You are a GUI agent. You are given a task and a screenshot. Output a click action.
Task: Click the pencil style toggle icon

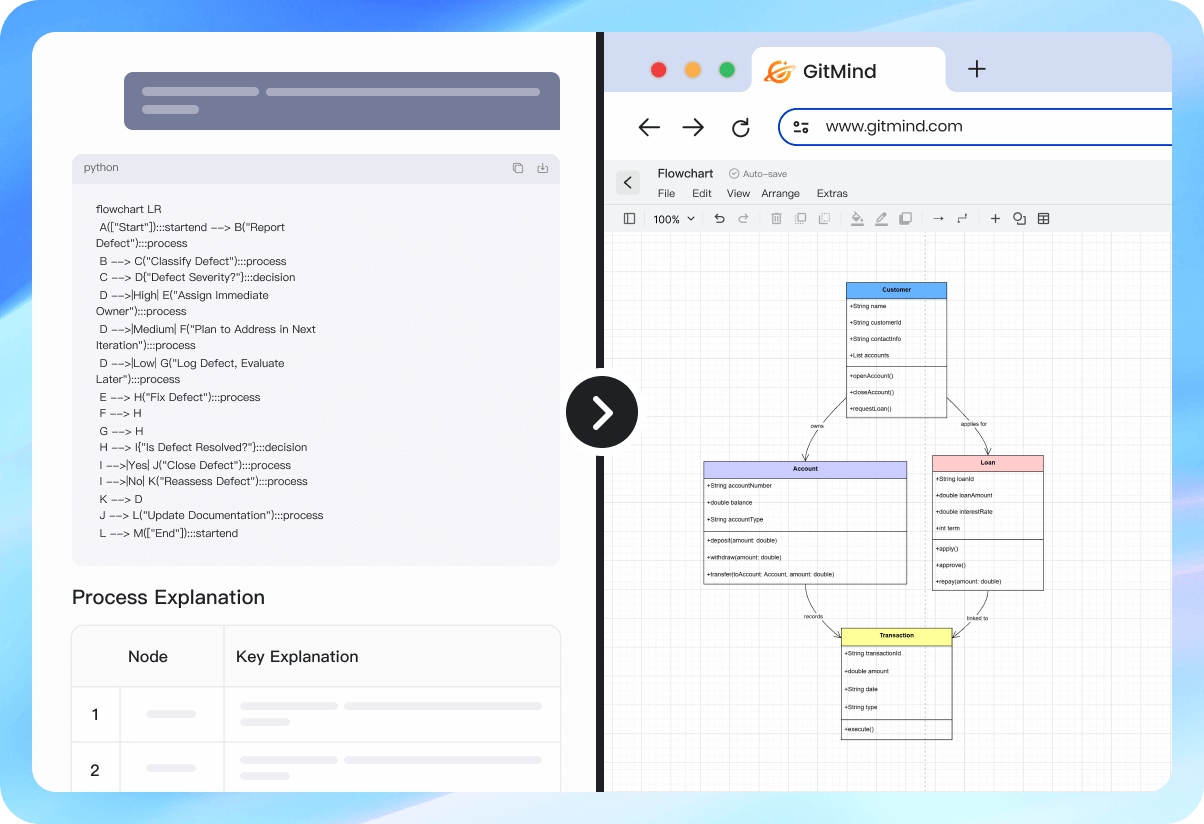click(881, 218)
